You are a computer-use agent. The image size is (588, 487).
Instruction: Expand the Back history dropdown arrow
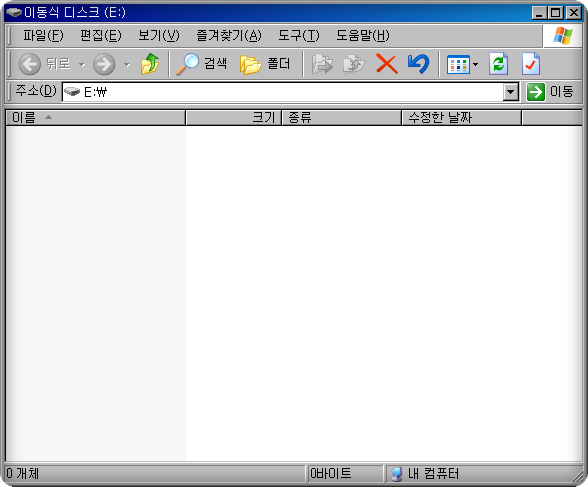click(82, 65)
